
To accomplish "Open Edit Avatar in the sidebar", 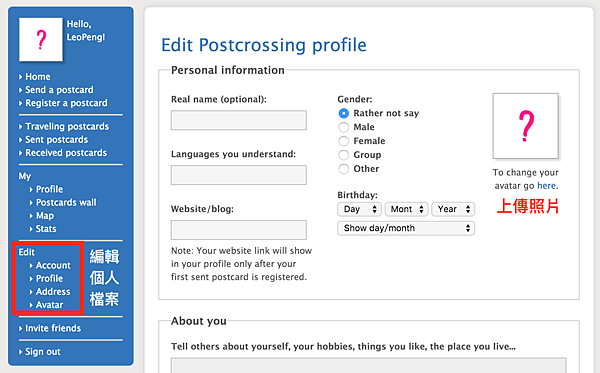I will 49,305.
